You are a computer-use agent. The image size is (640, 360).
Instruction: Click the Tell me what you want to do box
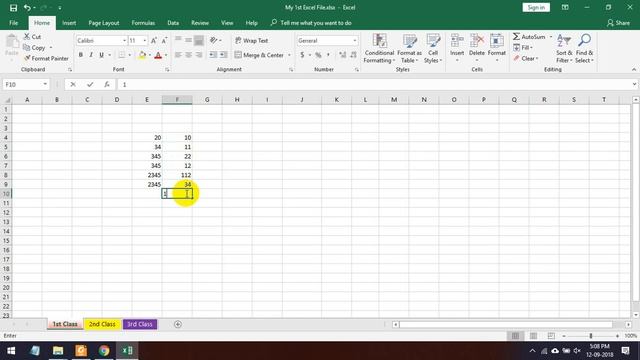click(x=311, y=23)
